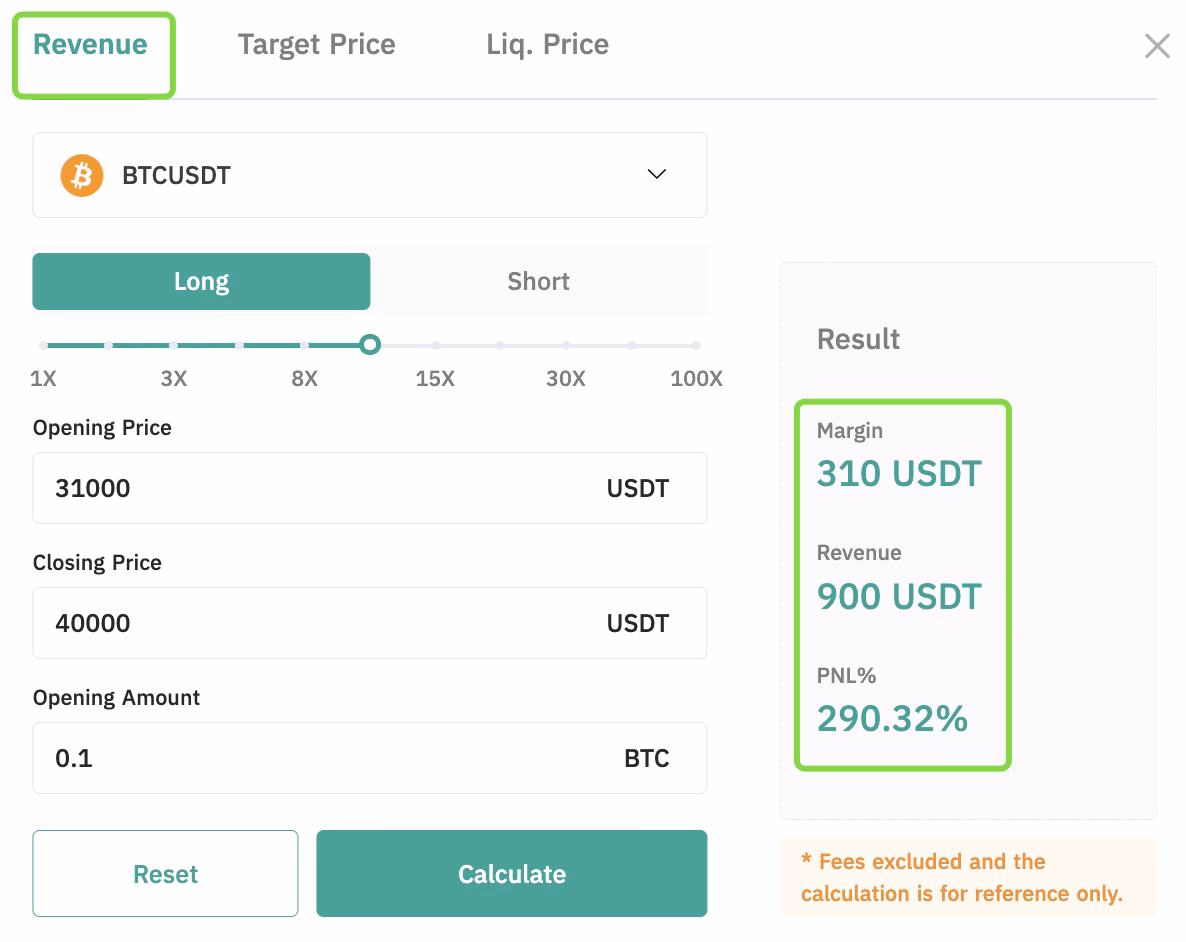Select the Revenue tab
The width and height of the screenshot is (1186, 942).
(89, 44)
